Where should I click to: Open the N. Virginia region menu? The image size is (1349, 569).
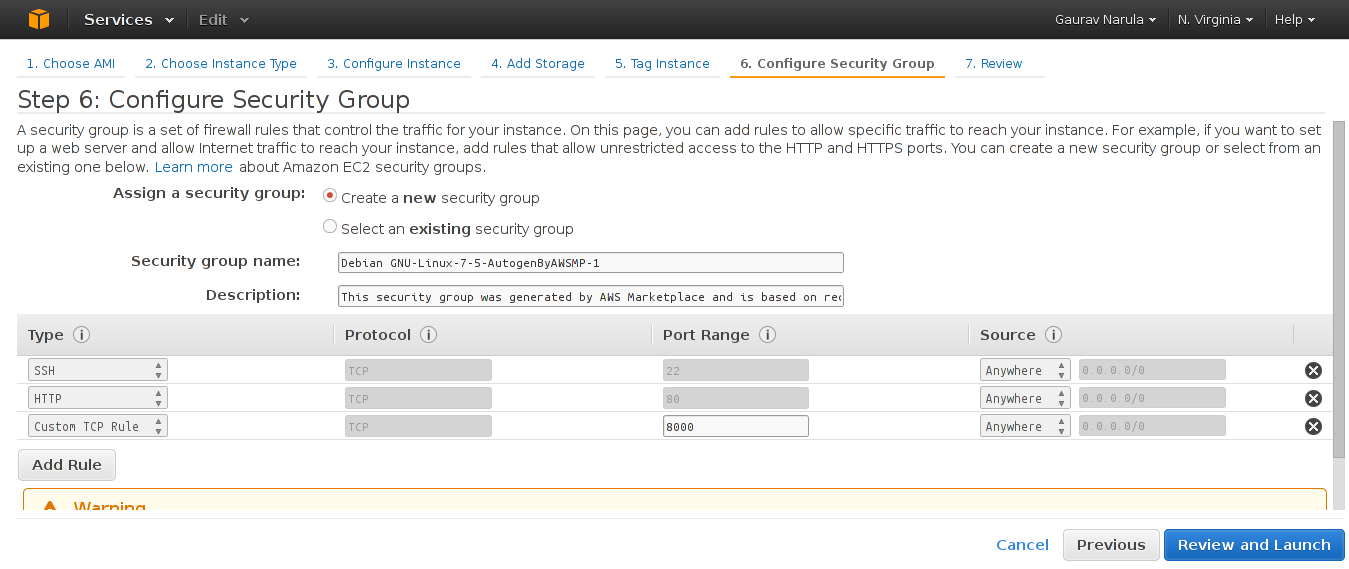1215,19
